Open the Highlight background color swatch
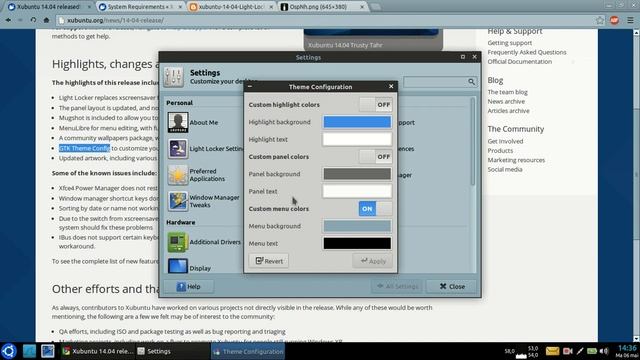 click(357, 122)
